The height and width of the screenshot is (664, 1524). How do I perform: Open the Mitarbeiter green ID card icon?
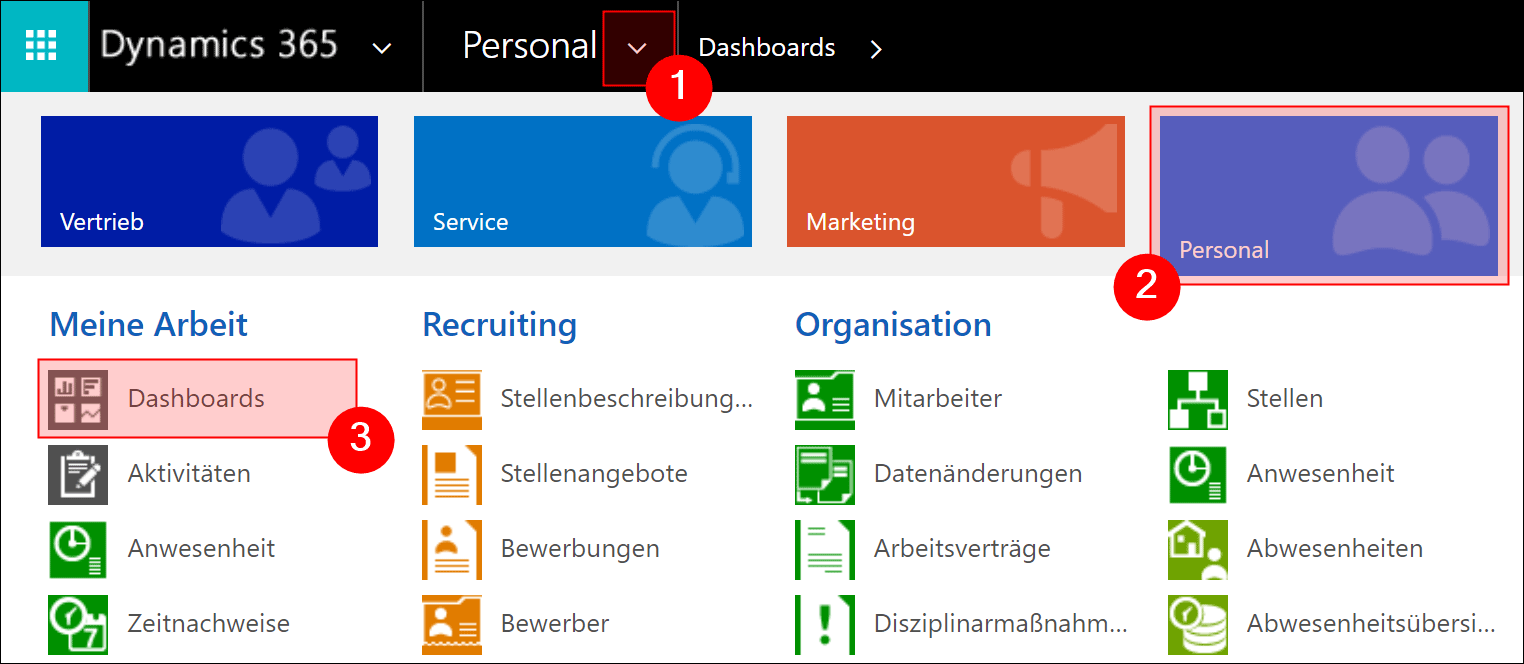pos(824,399)
